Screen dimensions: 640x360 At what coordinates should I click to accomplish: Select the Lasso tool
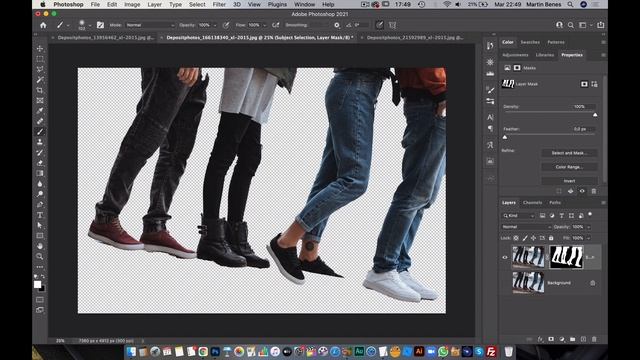(x=40, y=69)
